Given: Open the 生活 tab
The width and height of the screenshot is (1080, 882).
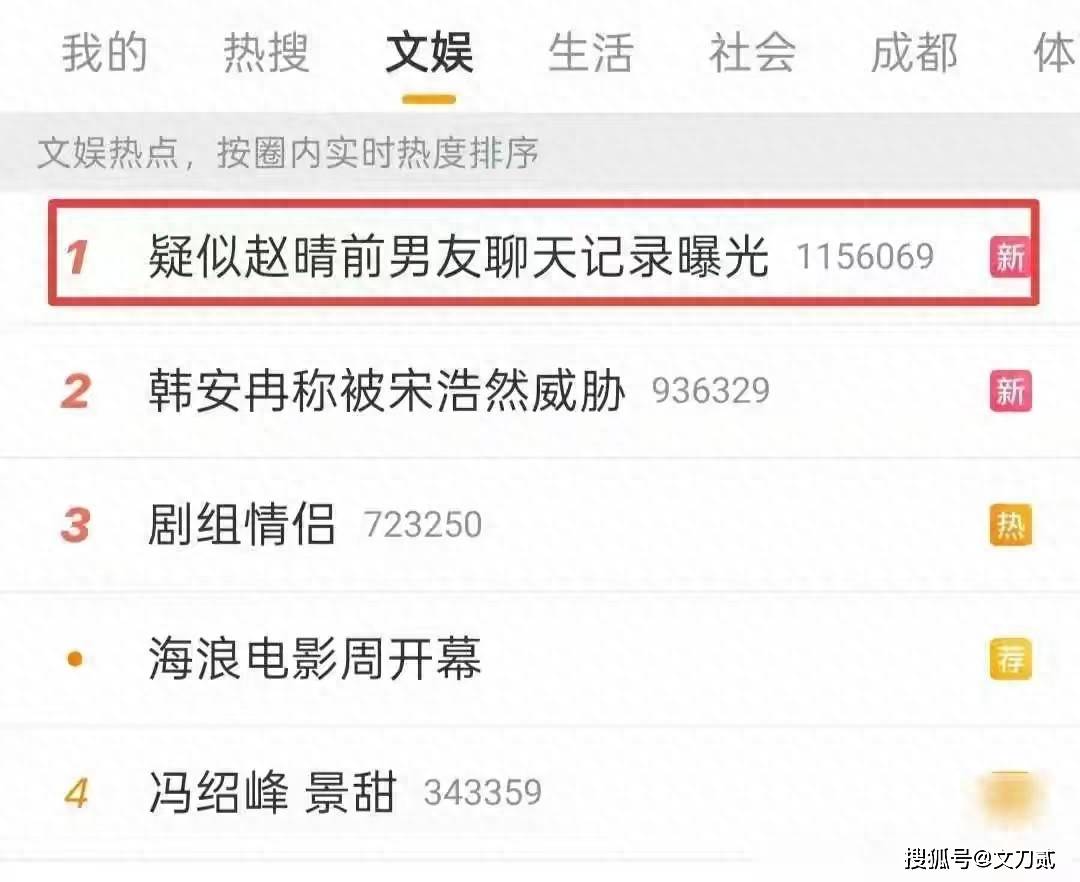Looking at the screenshot, I should pyautogui.click(x=591, y=53).
